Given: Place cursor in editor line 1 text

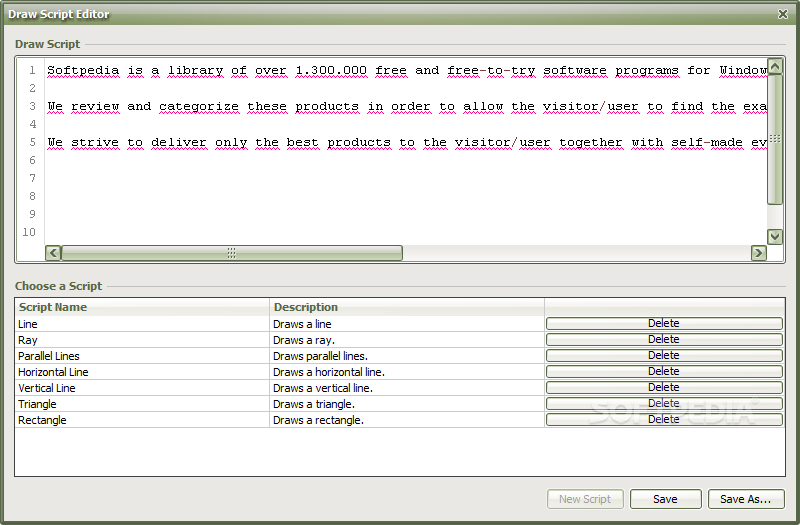Looking at the screenshot, I should (407, 70).
